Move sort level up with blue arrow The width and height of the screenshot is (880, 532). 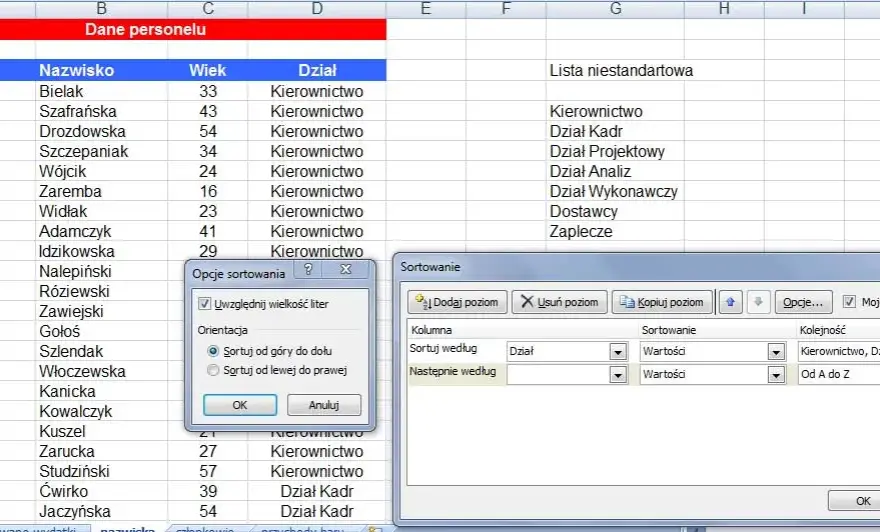(x=730, y=302)
